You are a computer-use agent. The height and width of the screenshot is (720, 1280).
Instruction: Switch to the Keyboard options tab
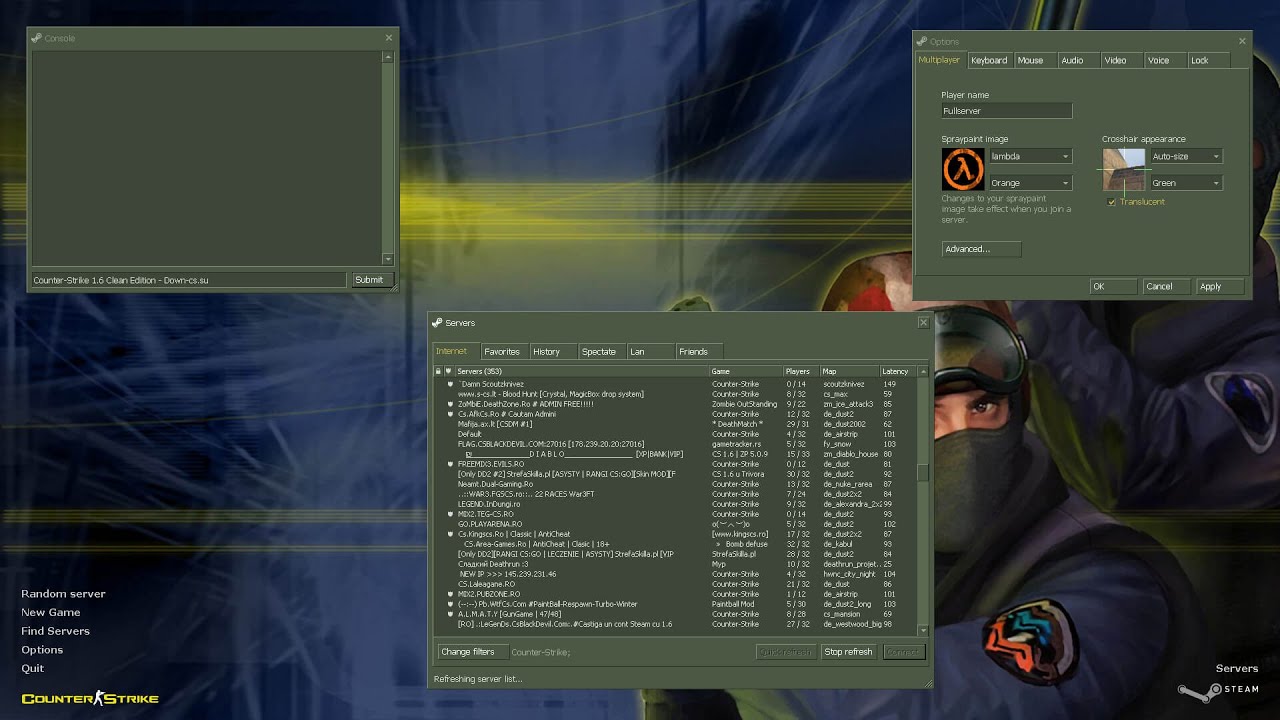pos(989,60)
